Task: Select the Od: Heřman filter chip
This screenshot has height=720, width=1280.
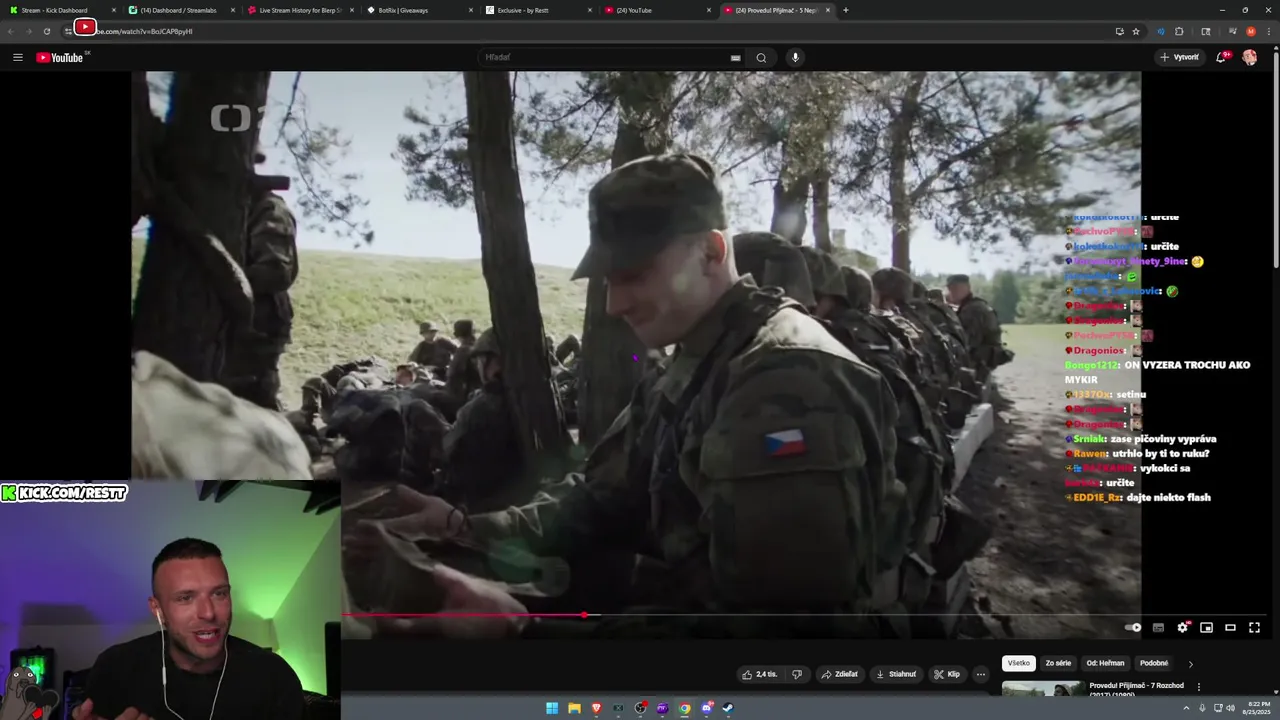Action: coord(1105,663)
